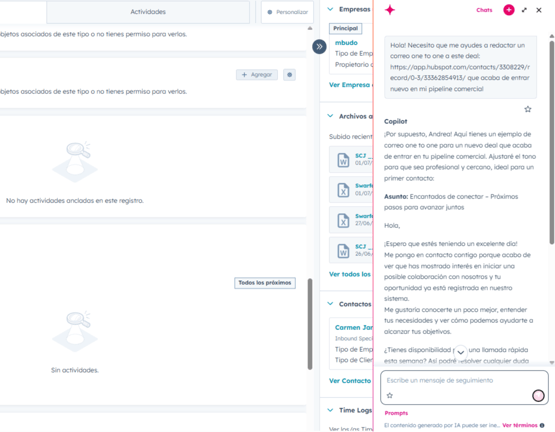Viewport: 555px width, 432px height.
Task: Click the Agregar button
Action: point(257,75)
